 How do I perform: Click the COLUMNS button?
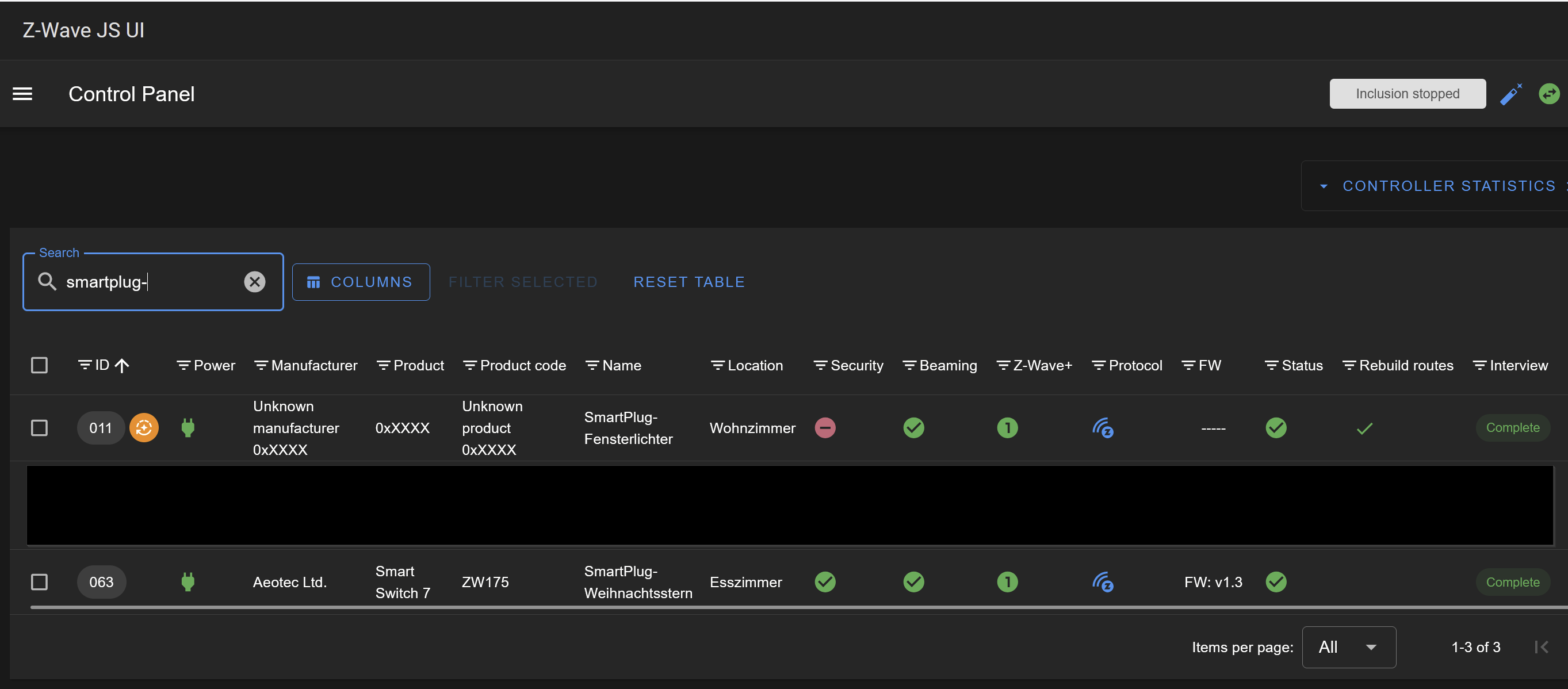tap(361, 282)
